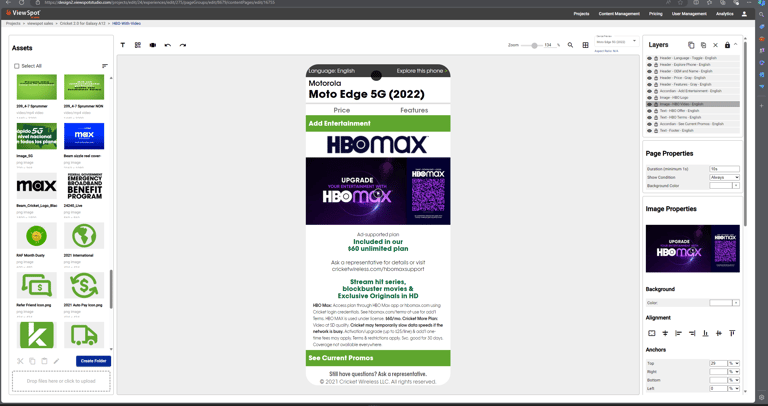Click the fill container alignment icon
Image resolution: width=768 pixels, height=406 pixels.
click(651, 333)
